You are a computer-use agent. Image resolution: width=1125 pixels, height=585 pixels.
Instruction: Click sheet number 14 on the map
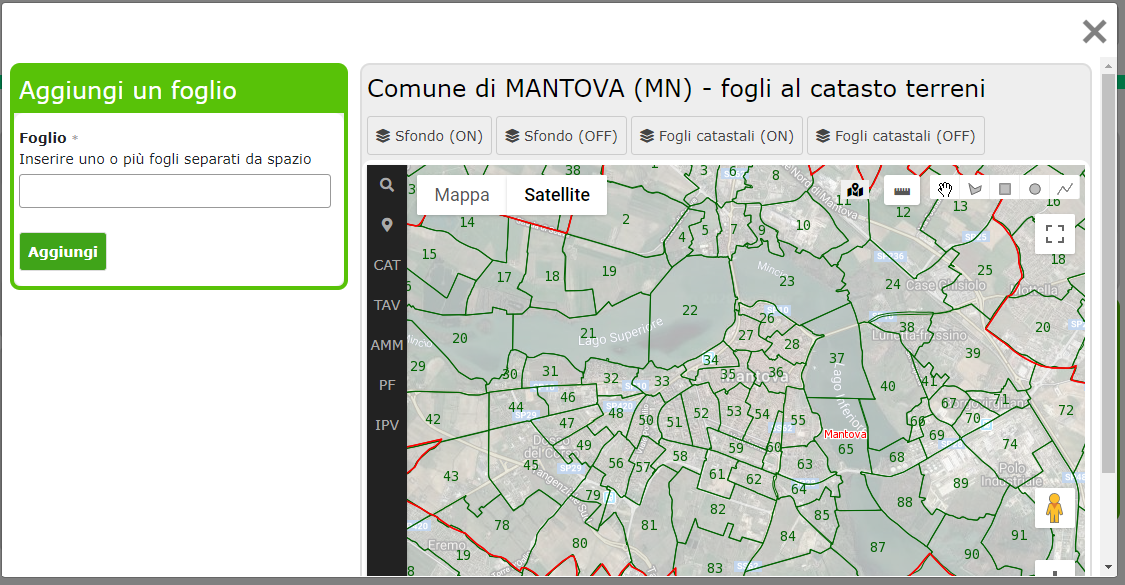[x=467, y=223]
